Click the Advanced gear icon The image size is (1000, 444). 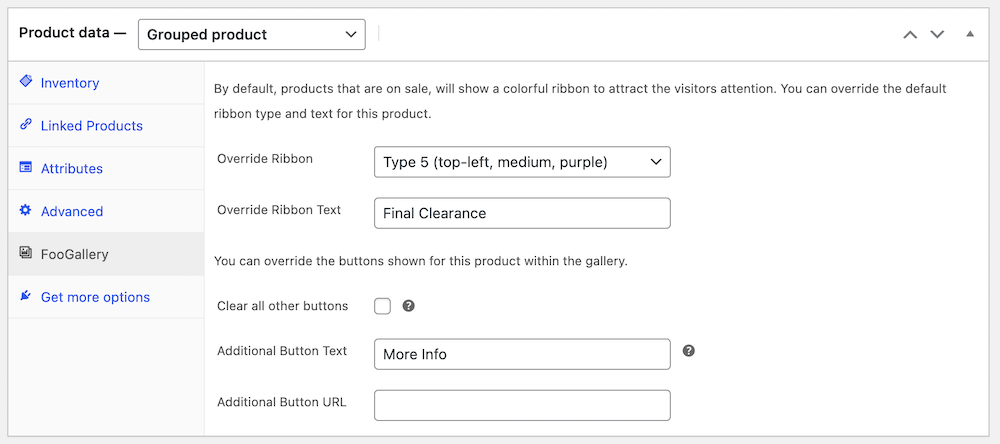26,210
